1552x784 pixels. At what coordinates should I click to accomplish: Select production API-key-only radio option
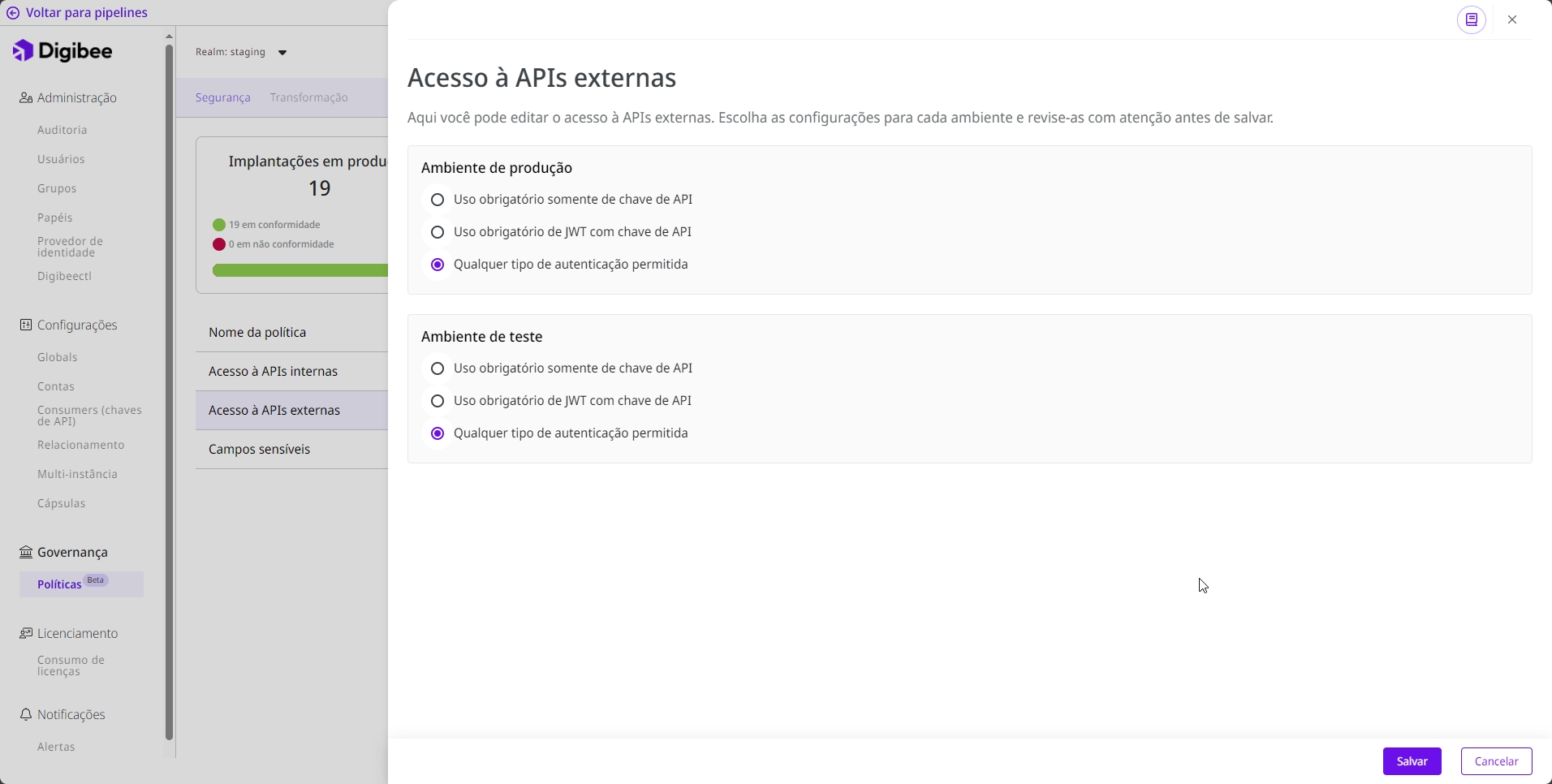438,200
